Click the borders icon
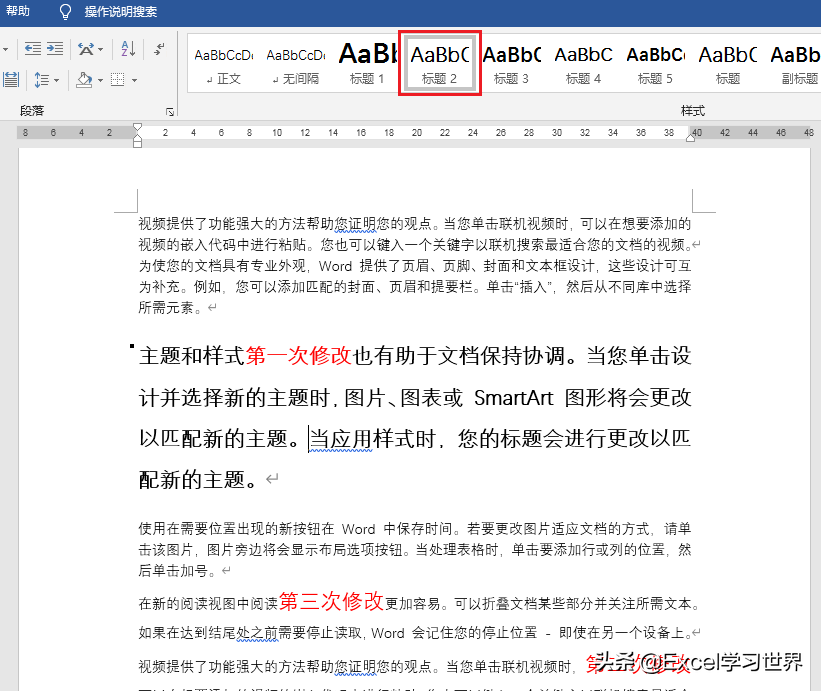The width and height of the screenshot is (821, 691). pos(117,79)
